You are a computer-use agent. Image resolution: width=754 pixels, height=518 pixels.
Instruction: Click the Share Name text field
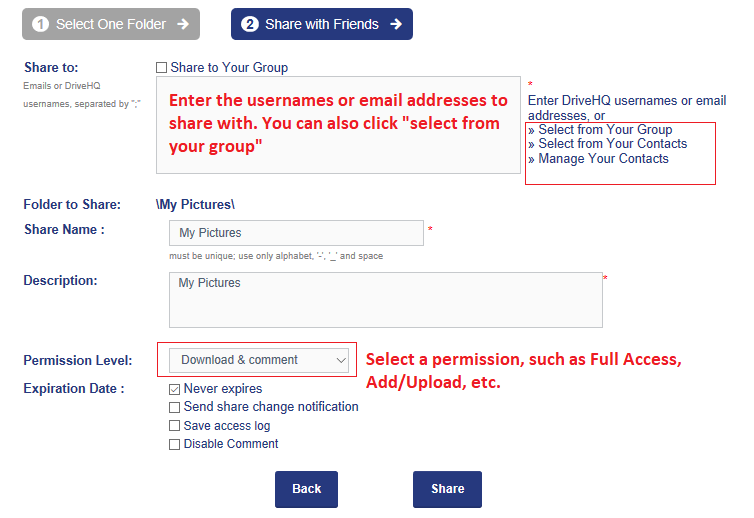click(x=296, y=233)
